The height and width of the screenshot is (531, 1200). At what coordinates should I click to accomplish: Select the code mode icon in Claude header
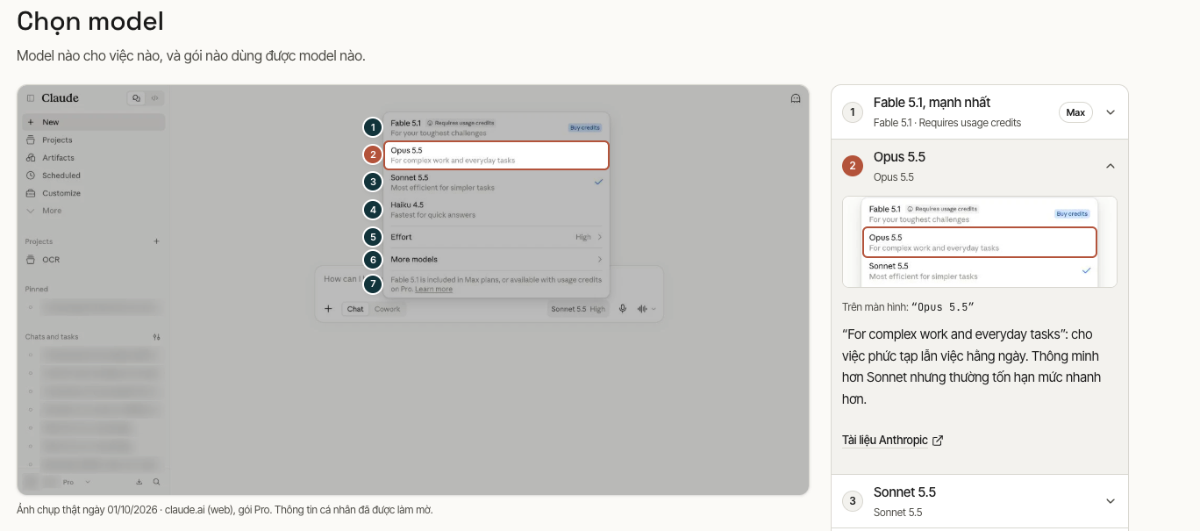click(x=155, y=98)
